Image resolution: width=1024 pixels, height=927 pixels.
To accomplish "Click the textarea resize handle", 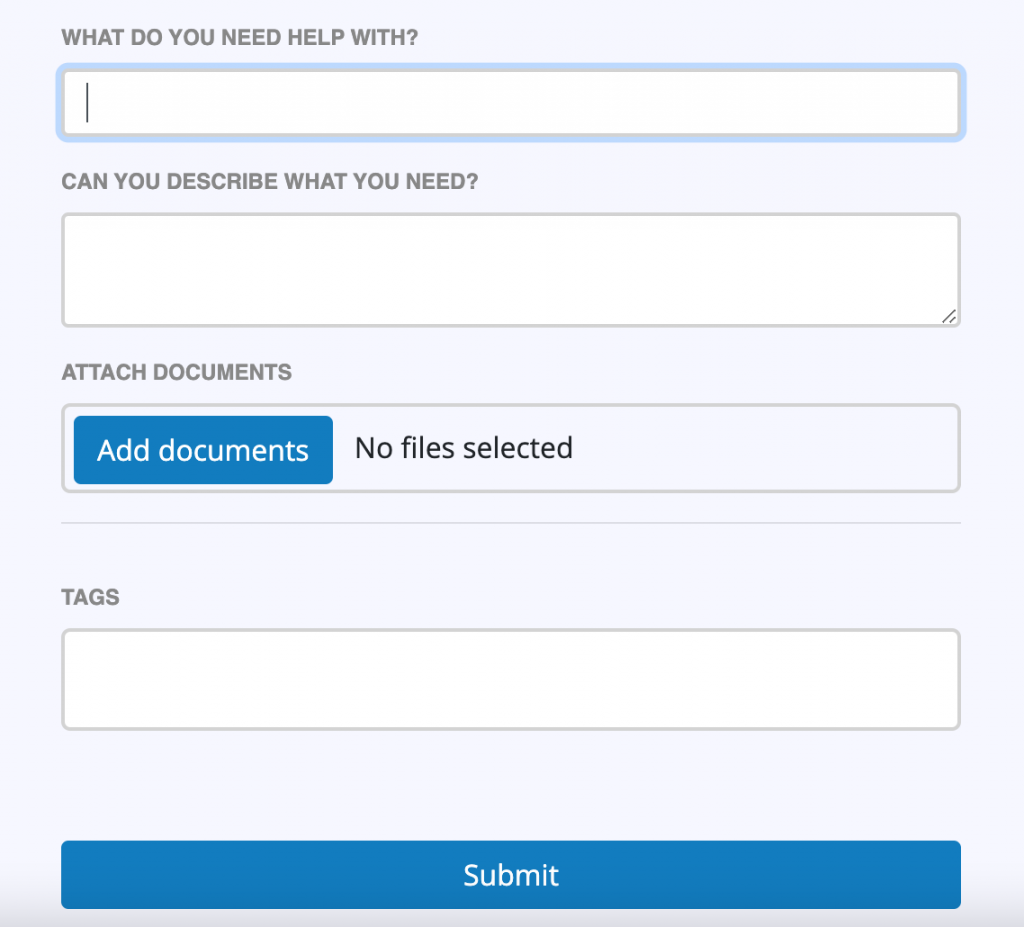I will click(x=950, y=318).
